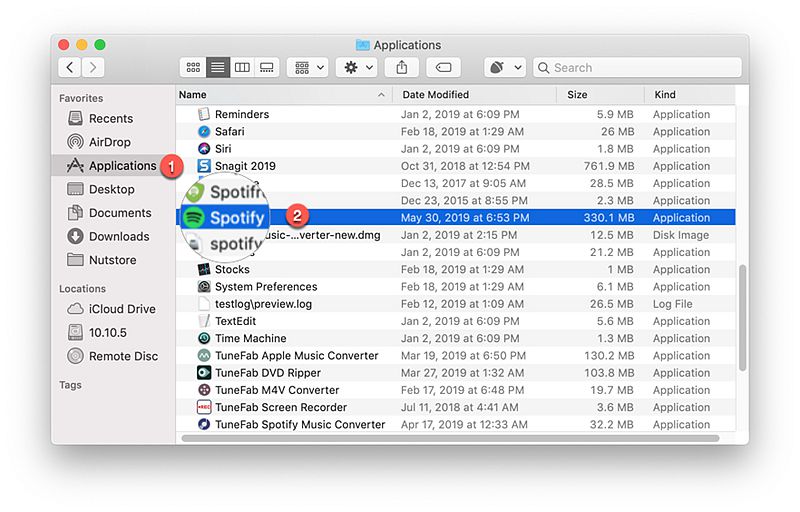Open Remote Disc in the sidebar
Screen dimensions: 800x512
112,356
